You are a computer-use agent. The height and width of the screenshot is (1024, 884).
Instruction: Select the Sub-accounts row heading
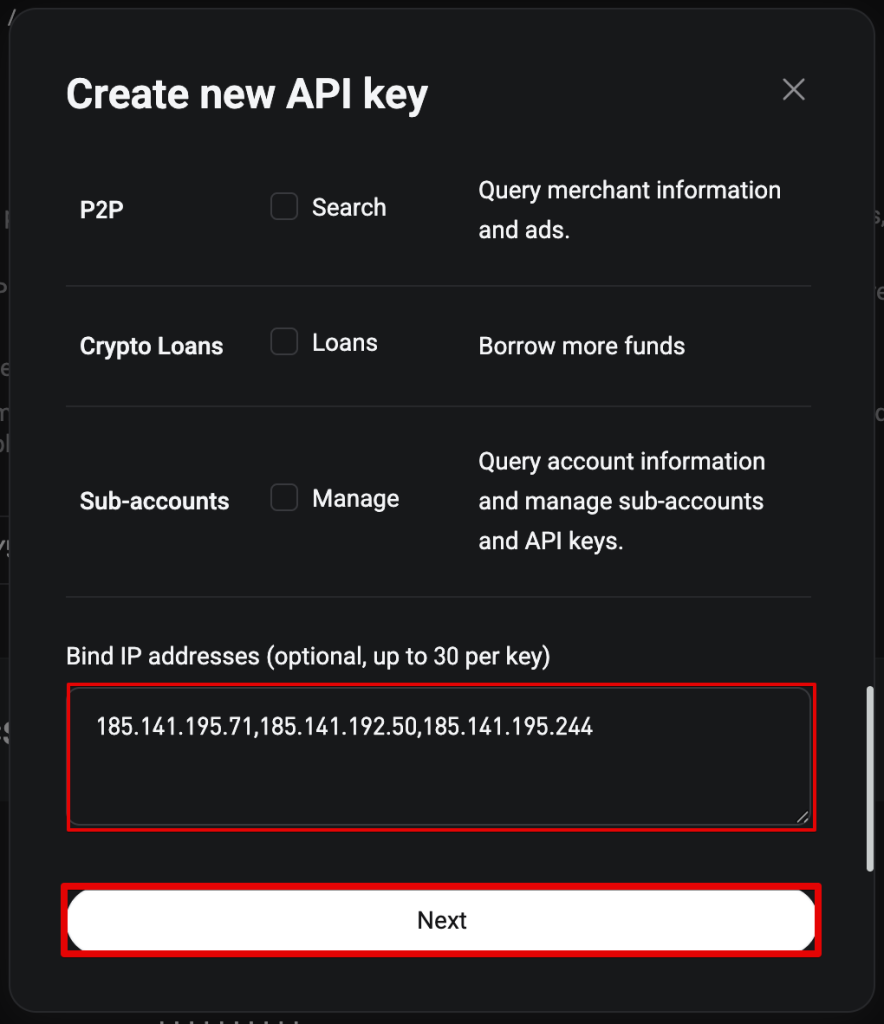154,502
